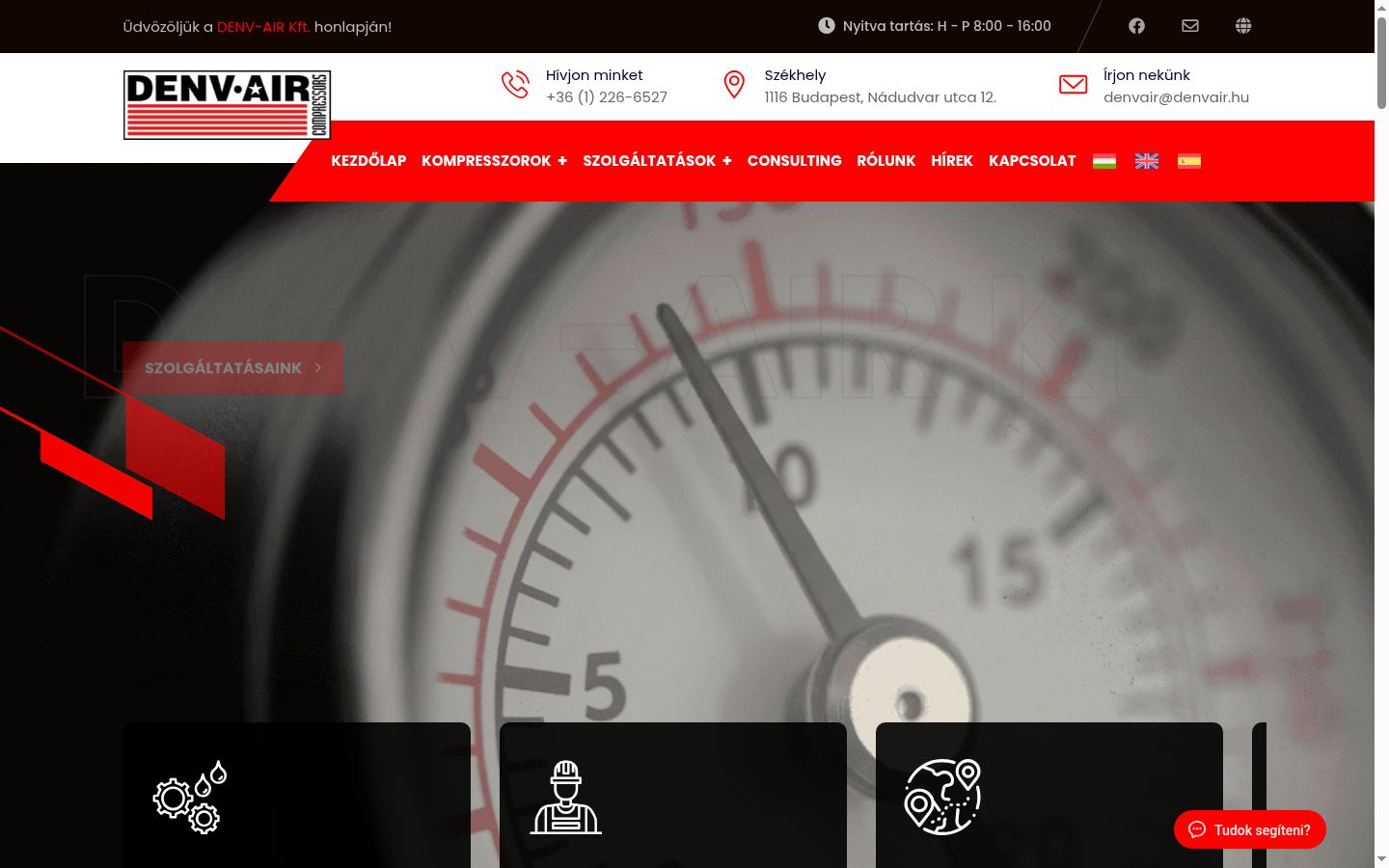Click the address 1116 Budapest, Nádudvar utca 12.
The image size is (1389, 868).
(881, 97)
